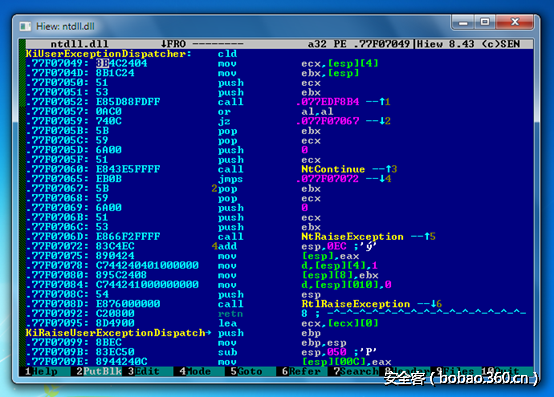This screenshot has width=554, height=397.
Task: Click the opcode bytes C744240401000000
Action: tap(147, 265)
